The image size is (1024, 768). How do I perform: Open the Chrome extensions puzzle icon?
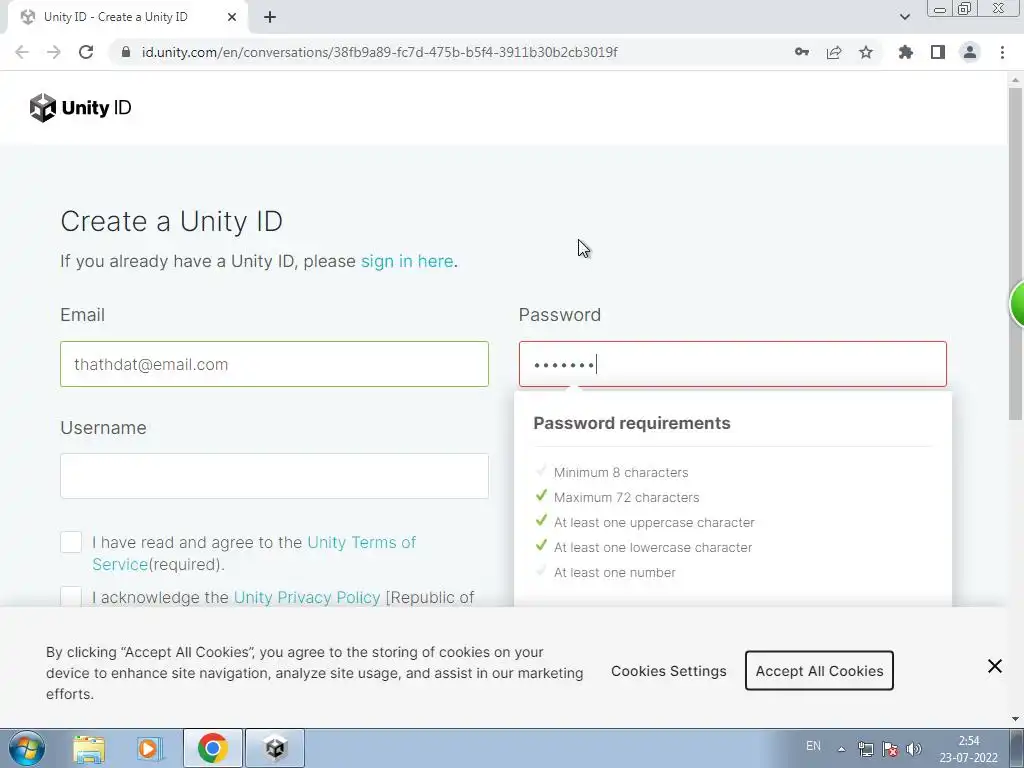click(x=905, y=52)
